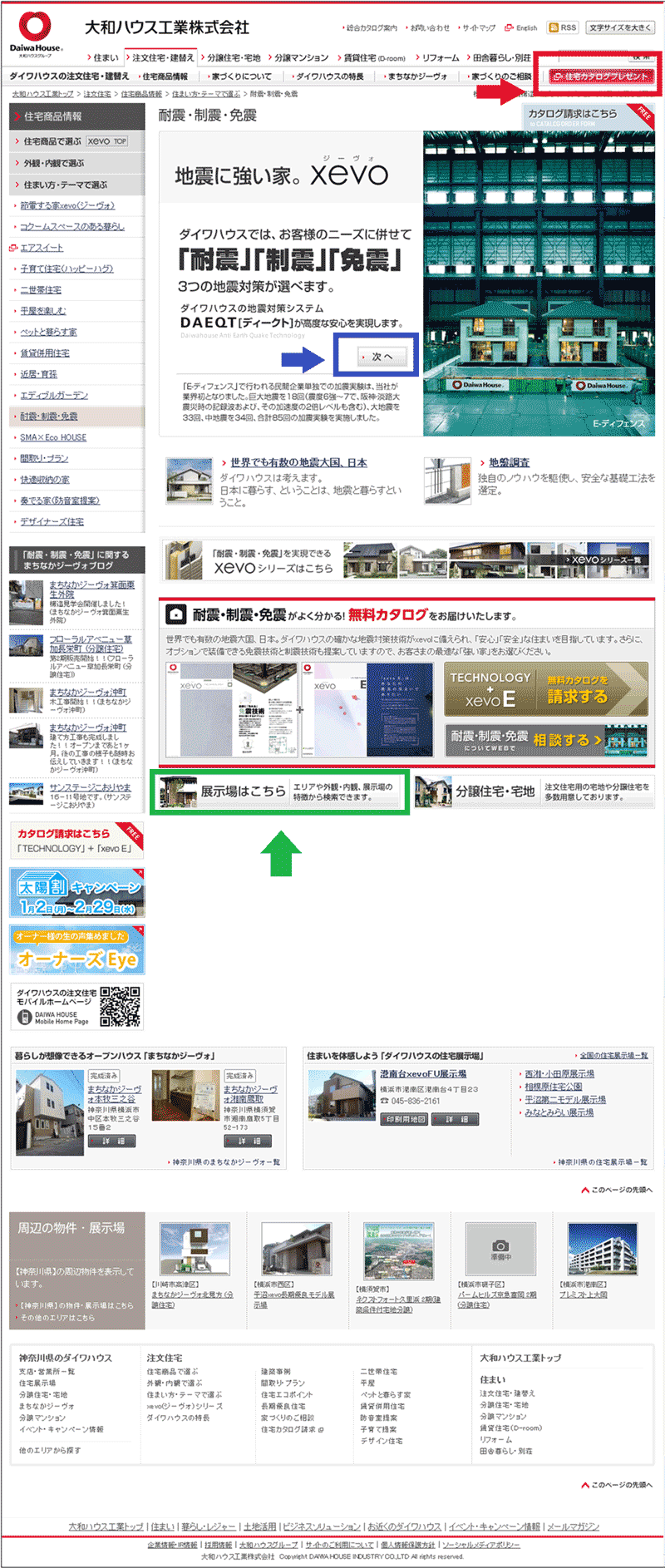Open 相模原住宅公園 link
665x1568 pixels.
[553, 1087]
